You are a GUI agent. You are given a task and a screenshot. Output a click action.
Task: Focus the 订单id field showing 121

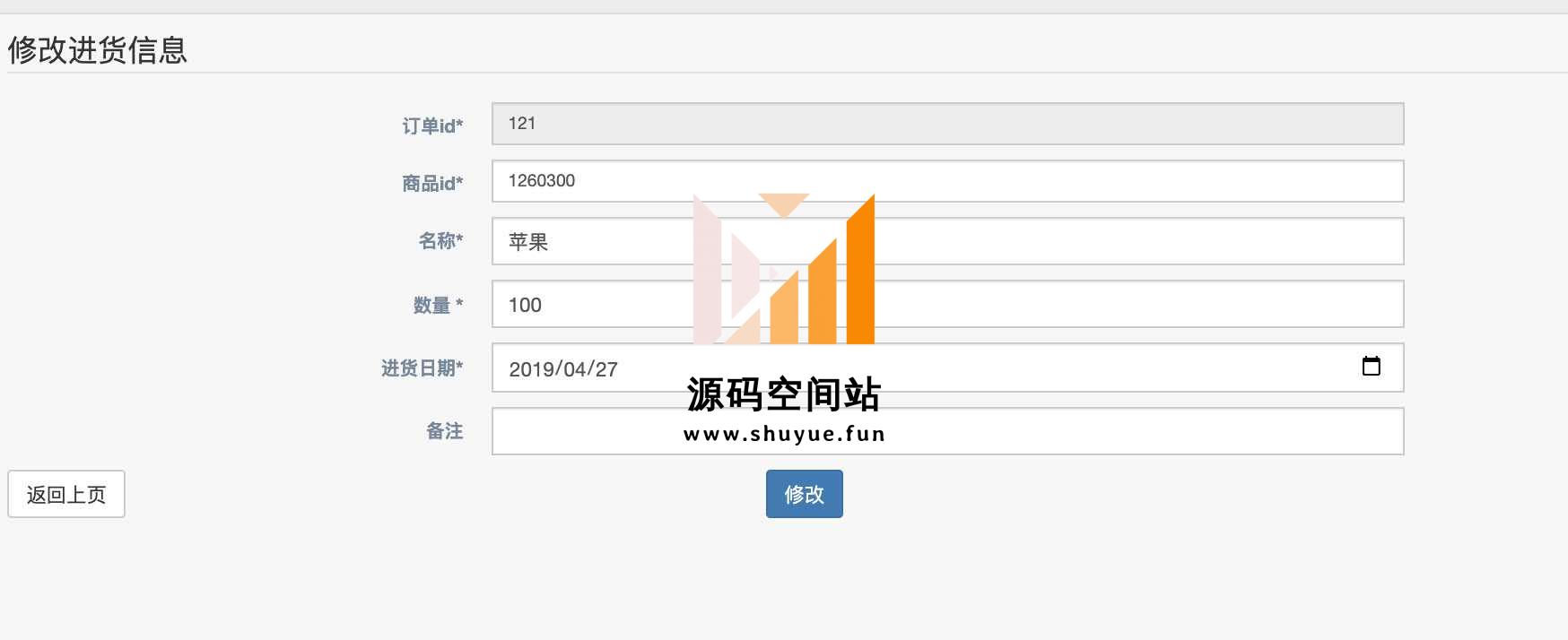(x=947, y=124)
